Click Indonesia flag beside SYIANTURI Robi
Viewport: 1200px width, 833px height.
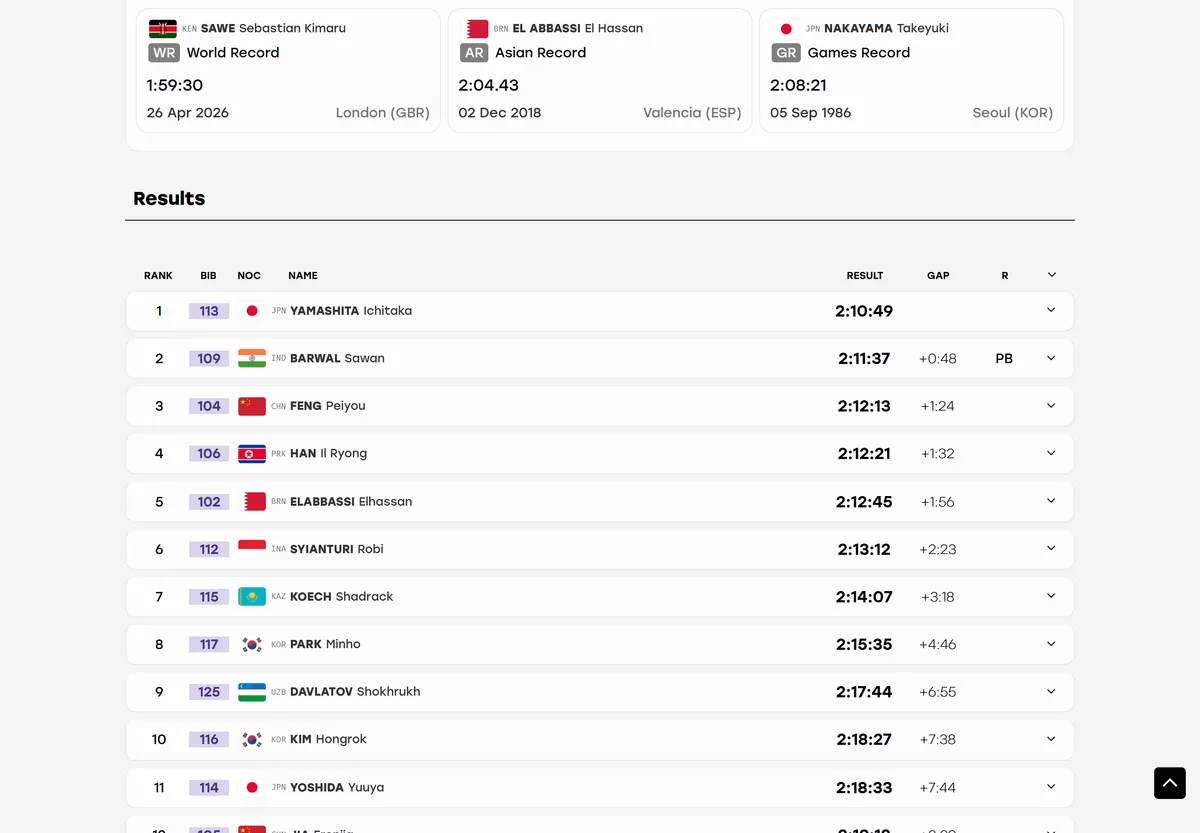(252, 549)
